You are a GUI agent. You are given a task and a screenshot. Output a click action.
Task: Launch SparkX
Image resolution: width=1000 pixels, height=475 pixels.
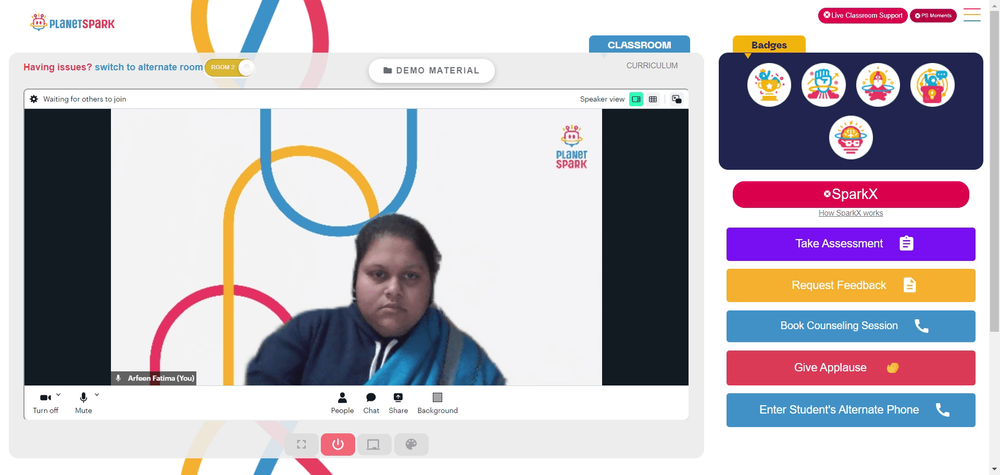pos(851,194)
